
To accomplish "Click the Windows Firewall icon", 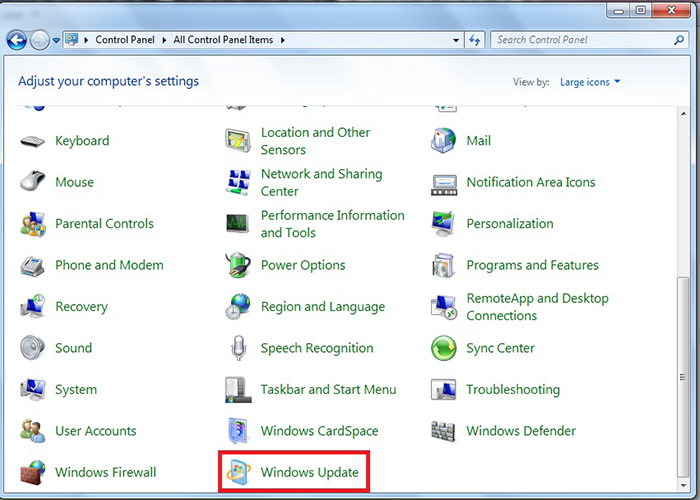I will tap(33, 472).
